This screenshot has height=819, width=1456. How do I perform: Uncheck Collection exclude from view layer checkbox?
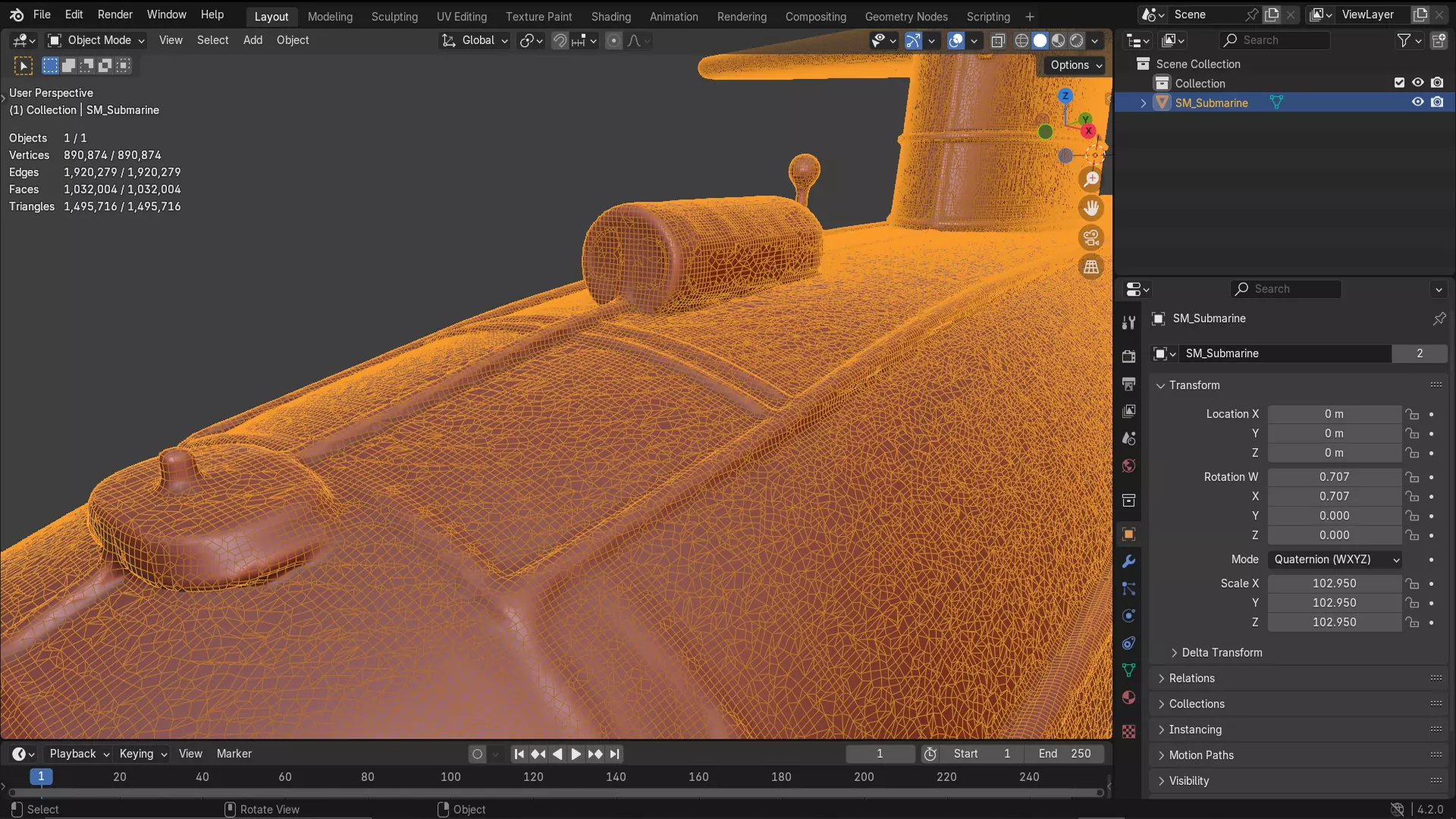pos(1399,83)
